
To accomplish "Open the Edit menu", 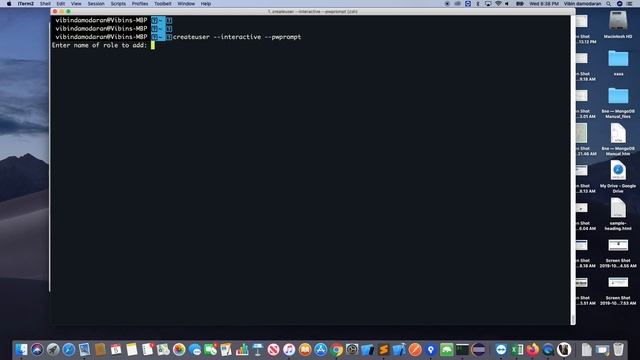I will click(60, 4).
